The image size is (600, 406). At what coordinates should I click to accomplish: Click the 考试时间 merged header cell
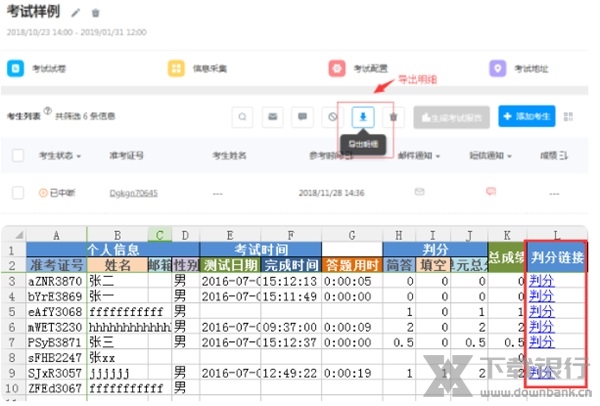[x=261, y=249]
